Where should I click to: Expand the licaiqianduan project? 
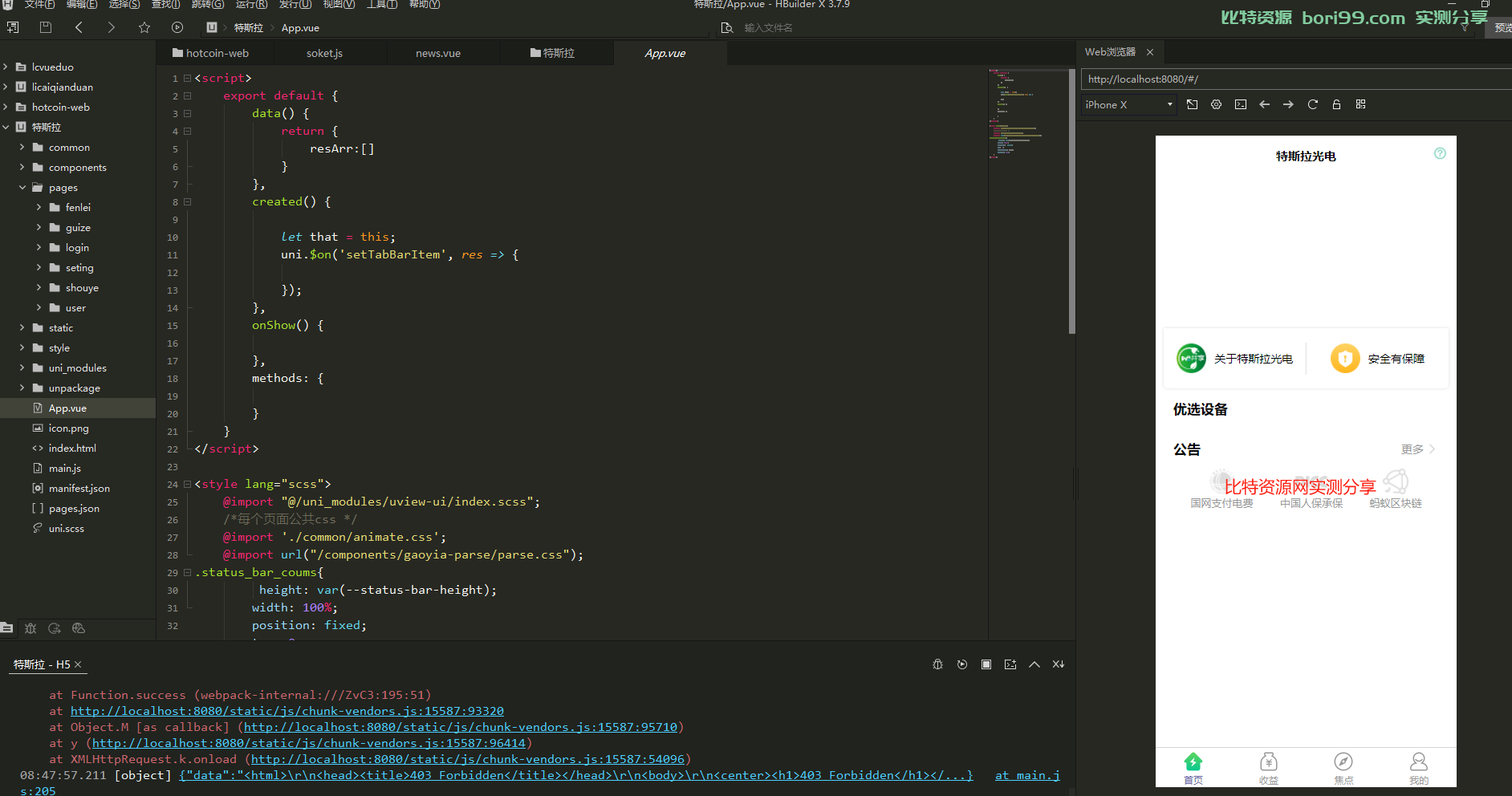click(x=6, y=87)
